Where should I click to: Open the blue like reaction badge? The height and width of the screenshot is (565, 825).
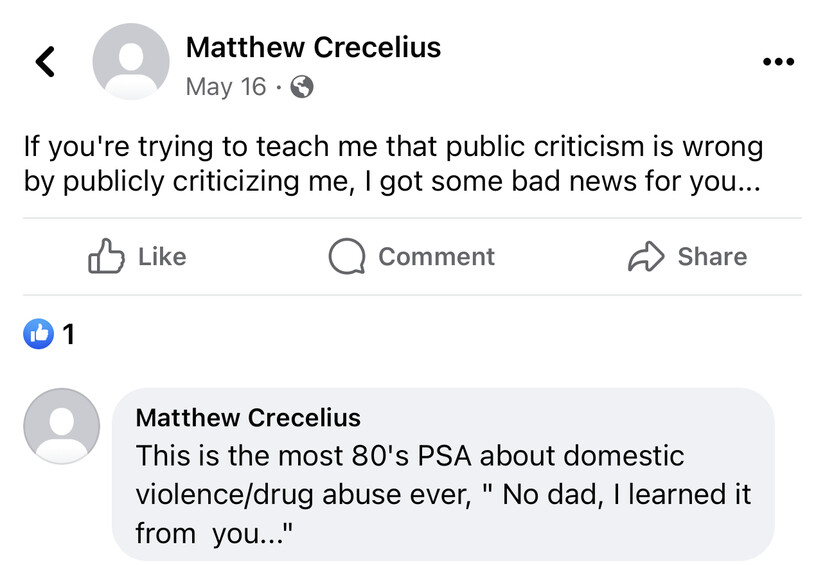pos(38,334)
